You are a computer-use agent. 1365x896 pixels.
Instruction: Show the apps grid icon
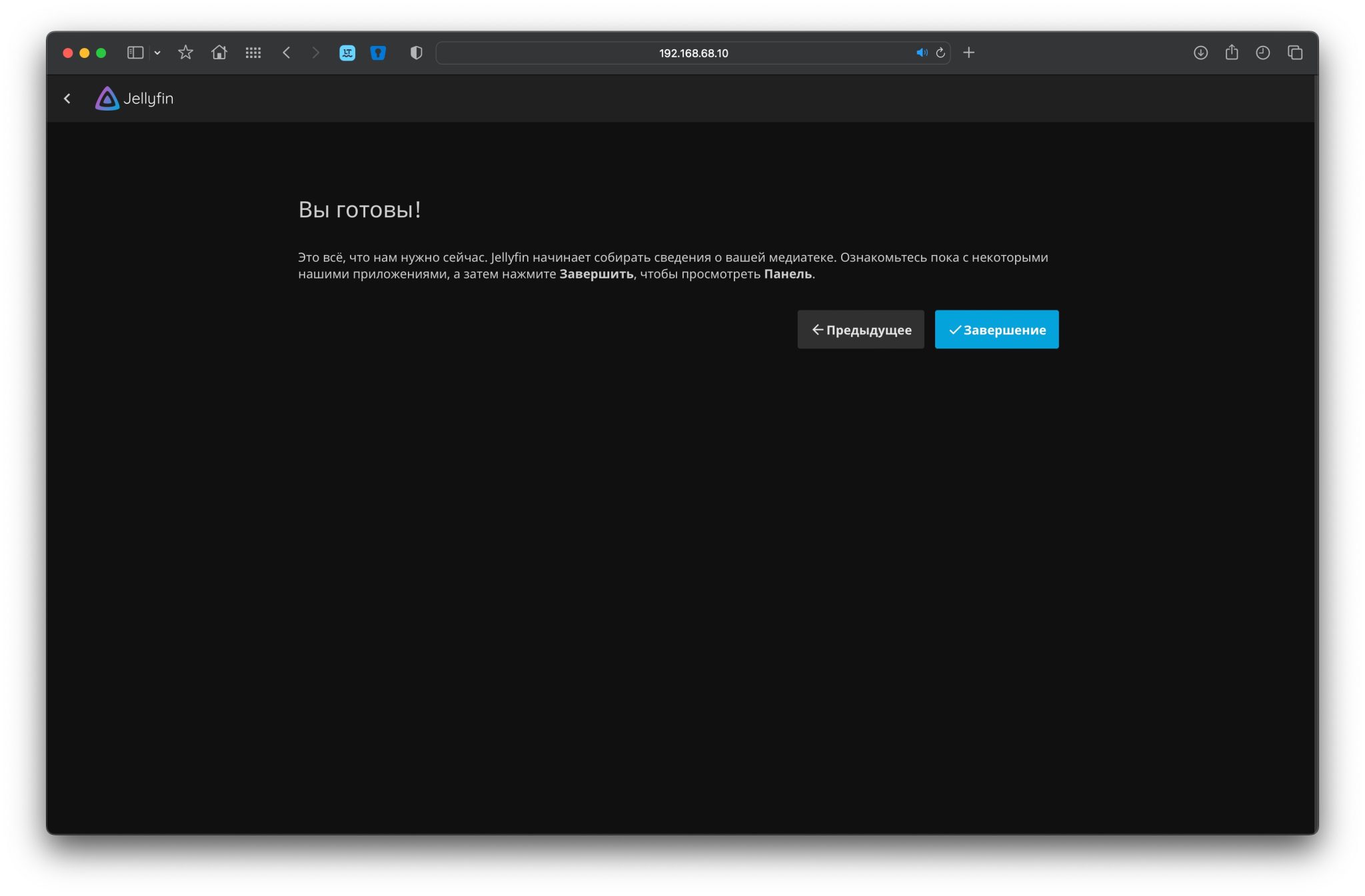(253, 53)
